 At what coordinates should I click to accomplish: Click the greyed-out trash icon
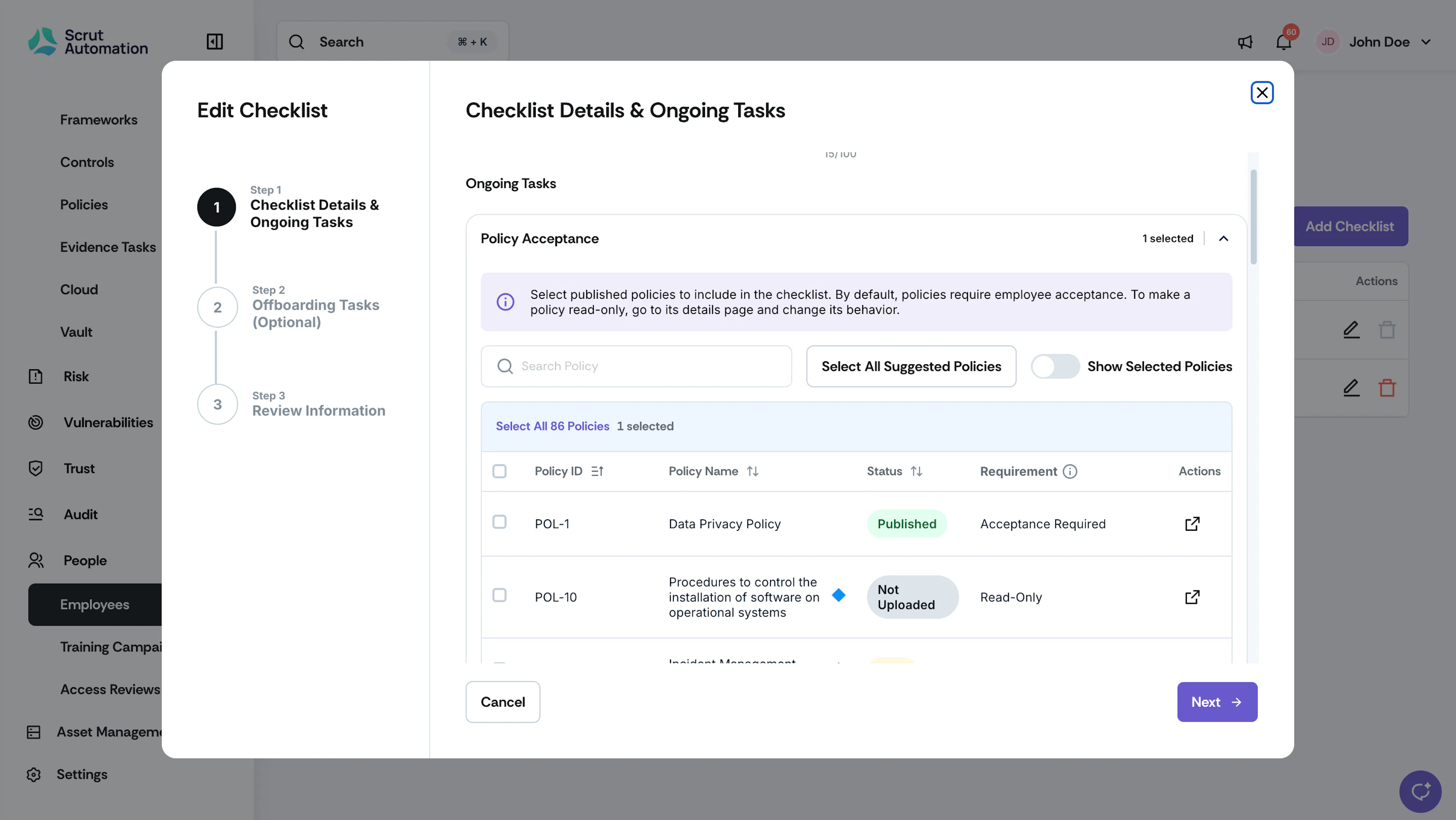(x=1387, y=329)
